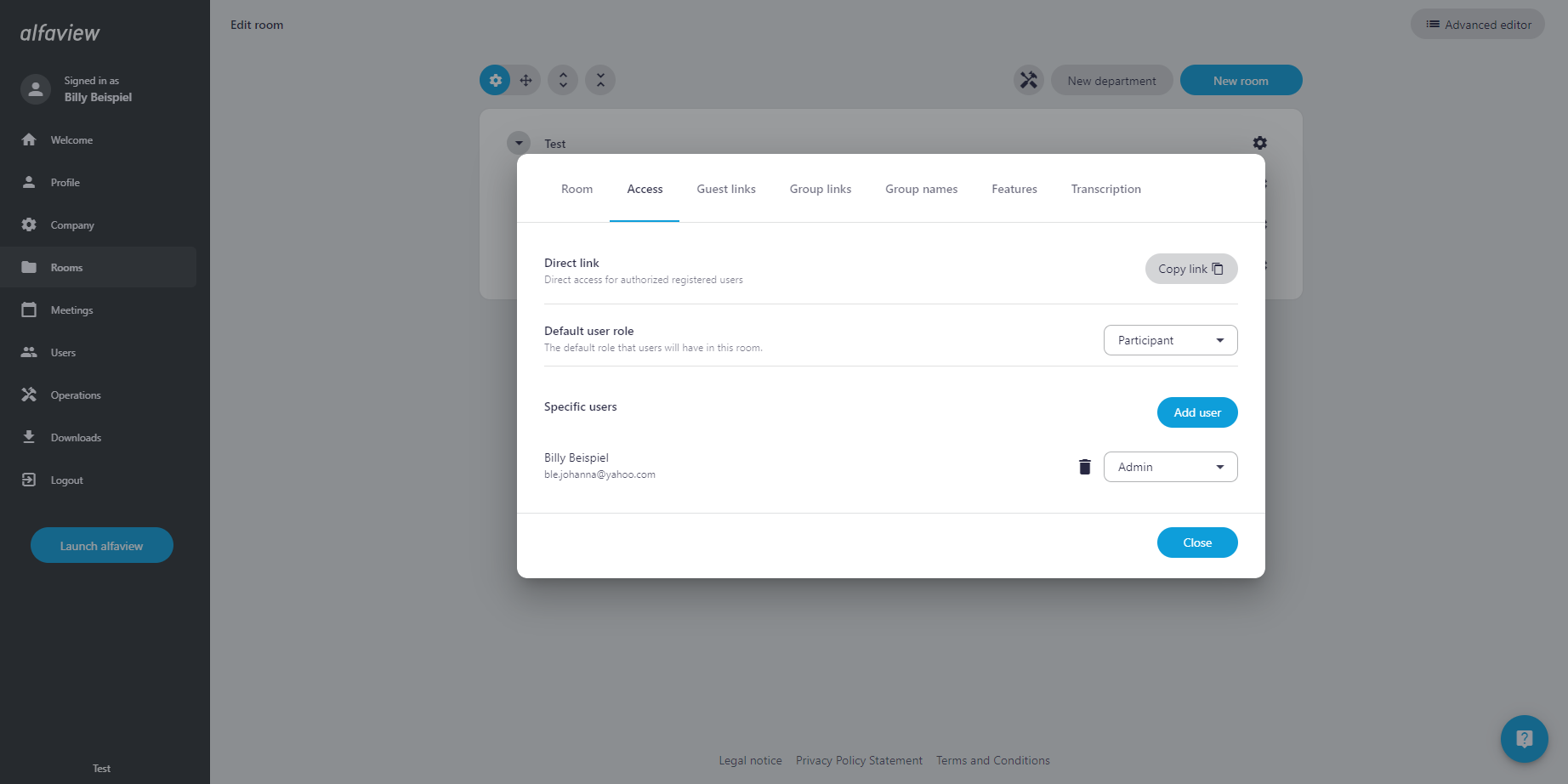
Task: Click the collapse all arrows icon
Action: pos(600,81)
